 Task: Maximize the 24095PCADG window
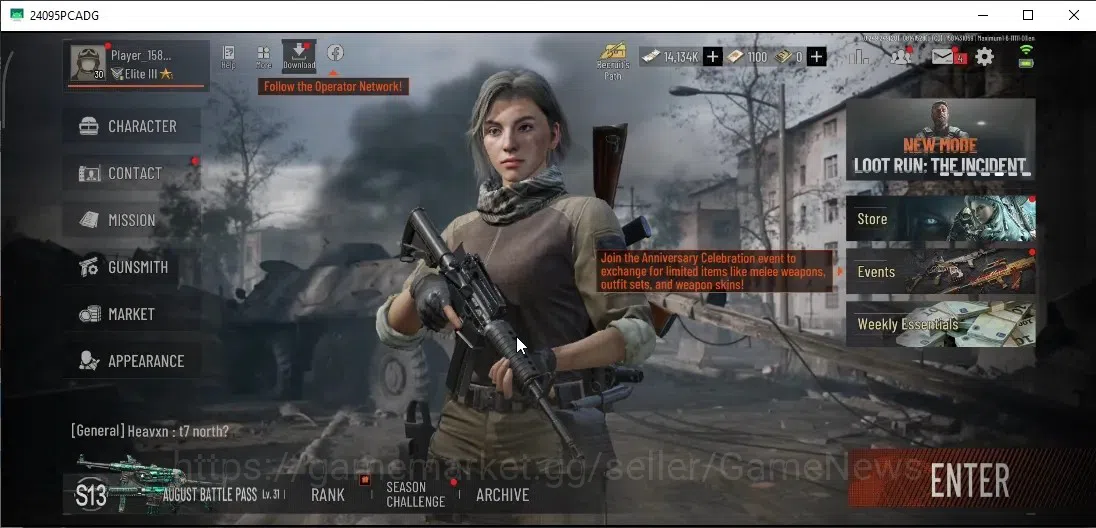click(1028, 15)
